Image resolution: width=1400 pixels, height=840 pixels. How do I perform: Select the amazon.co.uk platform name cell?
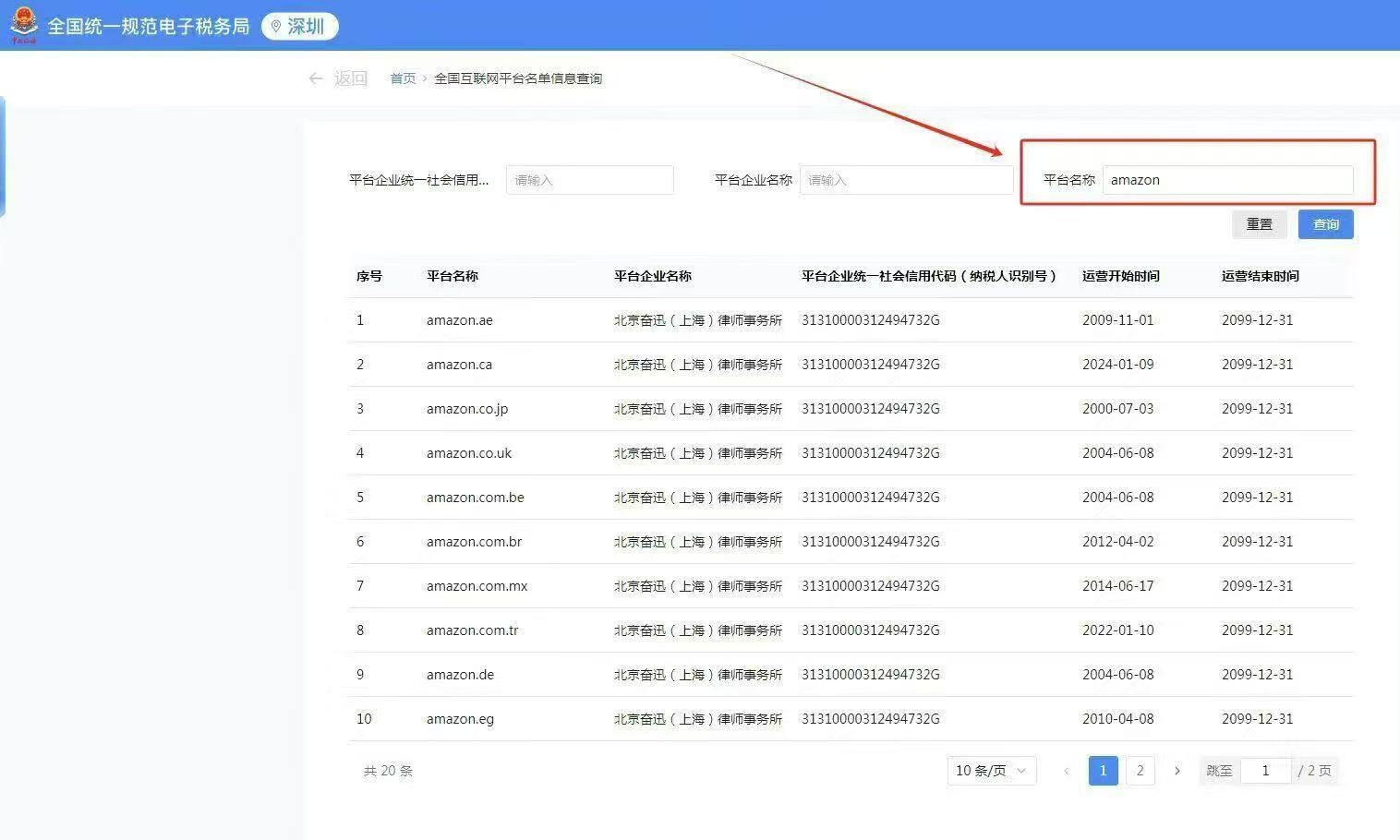(469, 453)
